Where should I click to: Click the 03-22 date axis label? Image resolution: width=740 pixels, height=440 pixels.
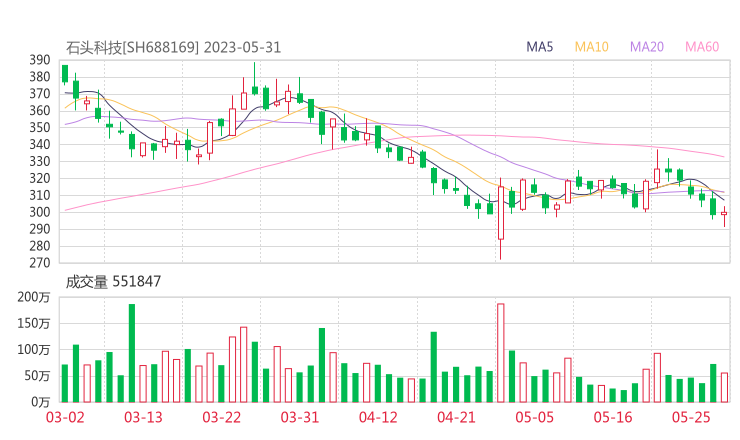click(221, 417)
